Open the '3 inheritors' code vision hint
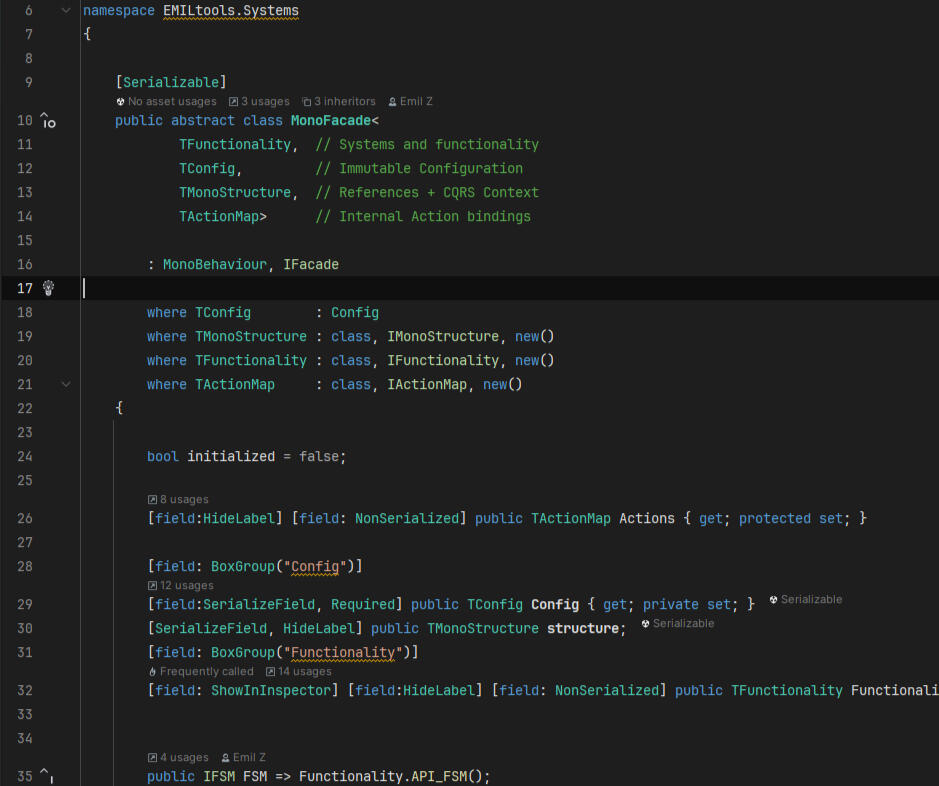 click(338, 101)
